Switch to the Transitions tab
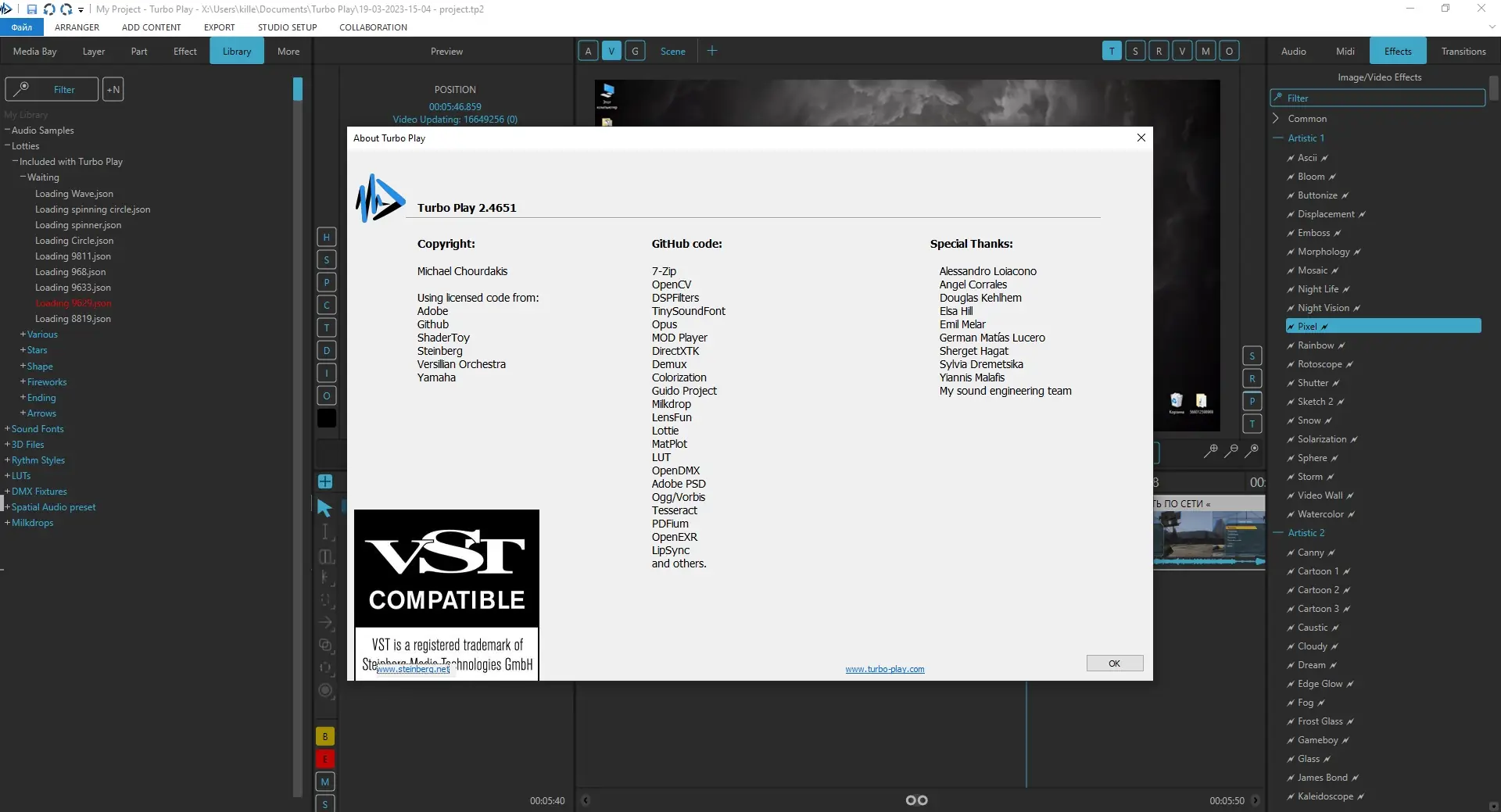 1463,51
